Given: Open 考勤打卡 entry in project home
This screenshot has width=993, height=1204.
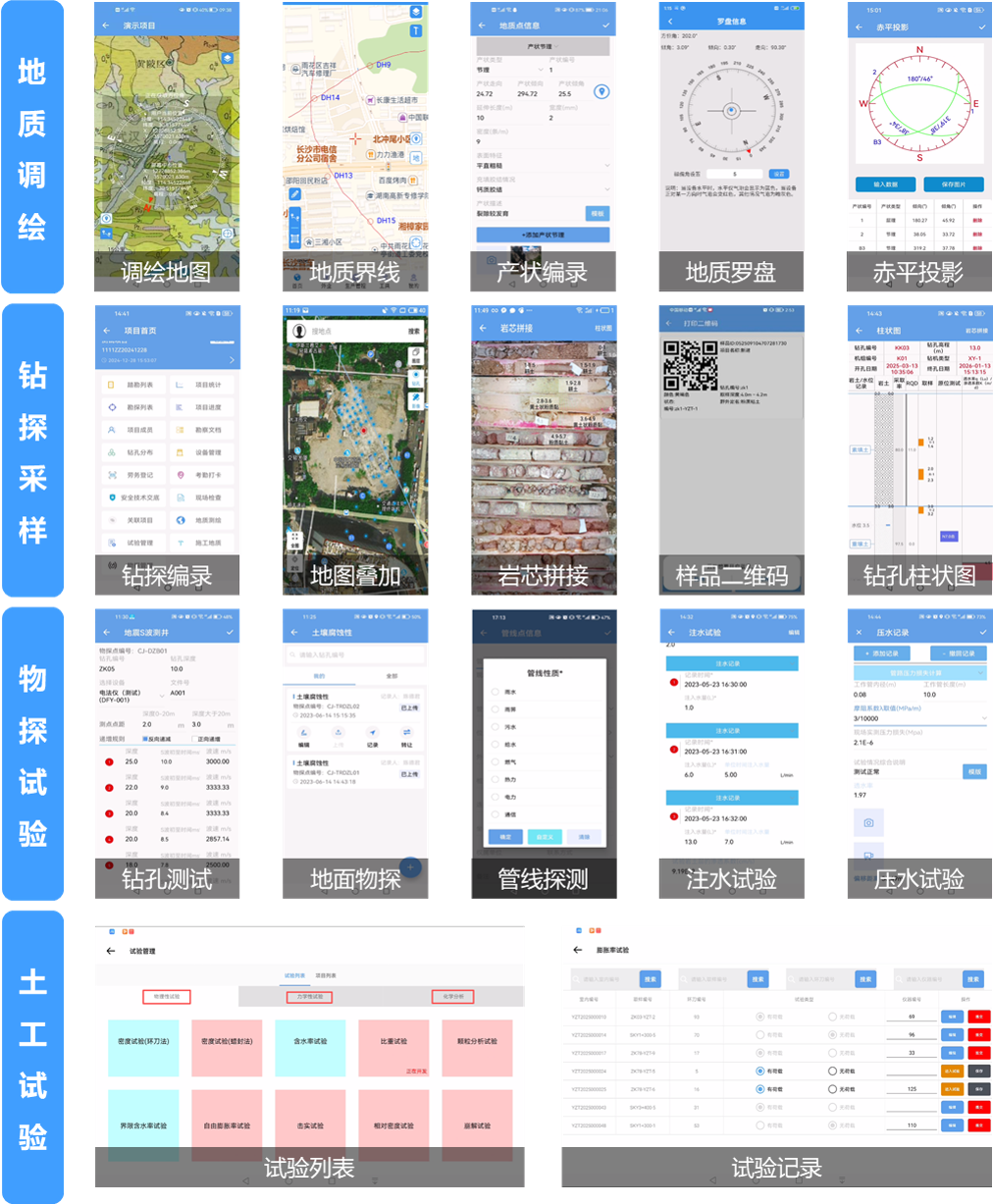Looking at the screenshot, I should click(x=200, y=475).
